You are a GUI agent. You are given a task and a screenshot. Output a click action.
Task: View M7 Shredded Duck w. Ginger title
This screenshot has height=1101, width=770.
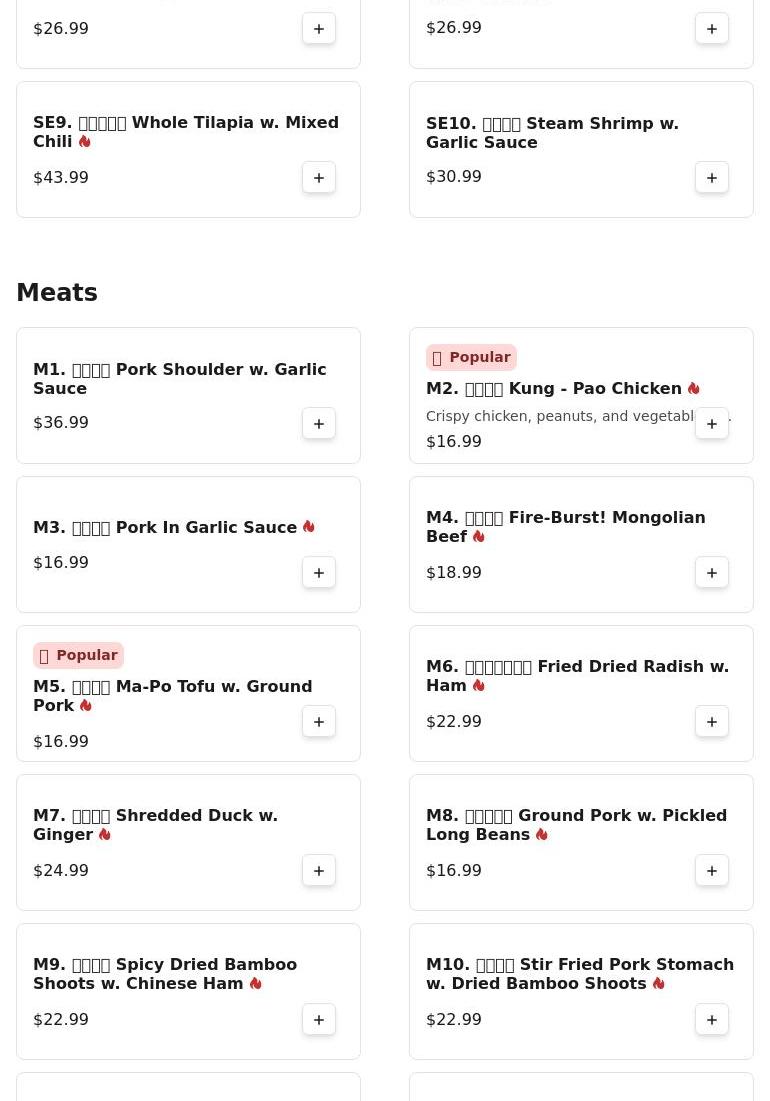[155, 825]
